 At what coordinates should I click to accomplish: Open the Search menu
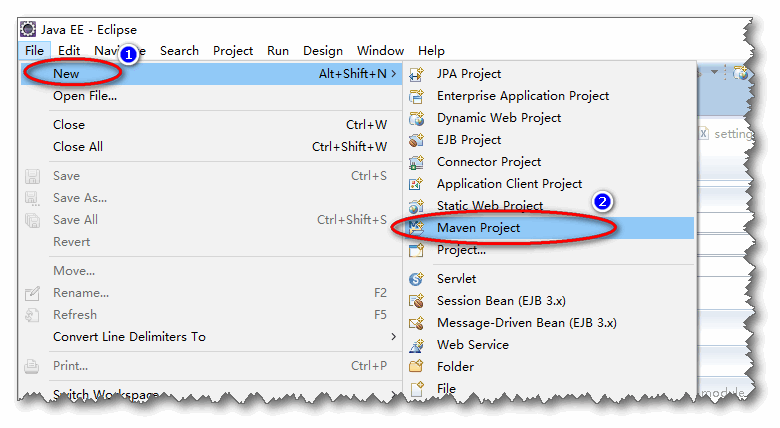179,51
